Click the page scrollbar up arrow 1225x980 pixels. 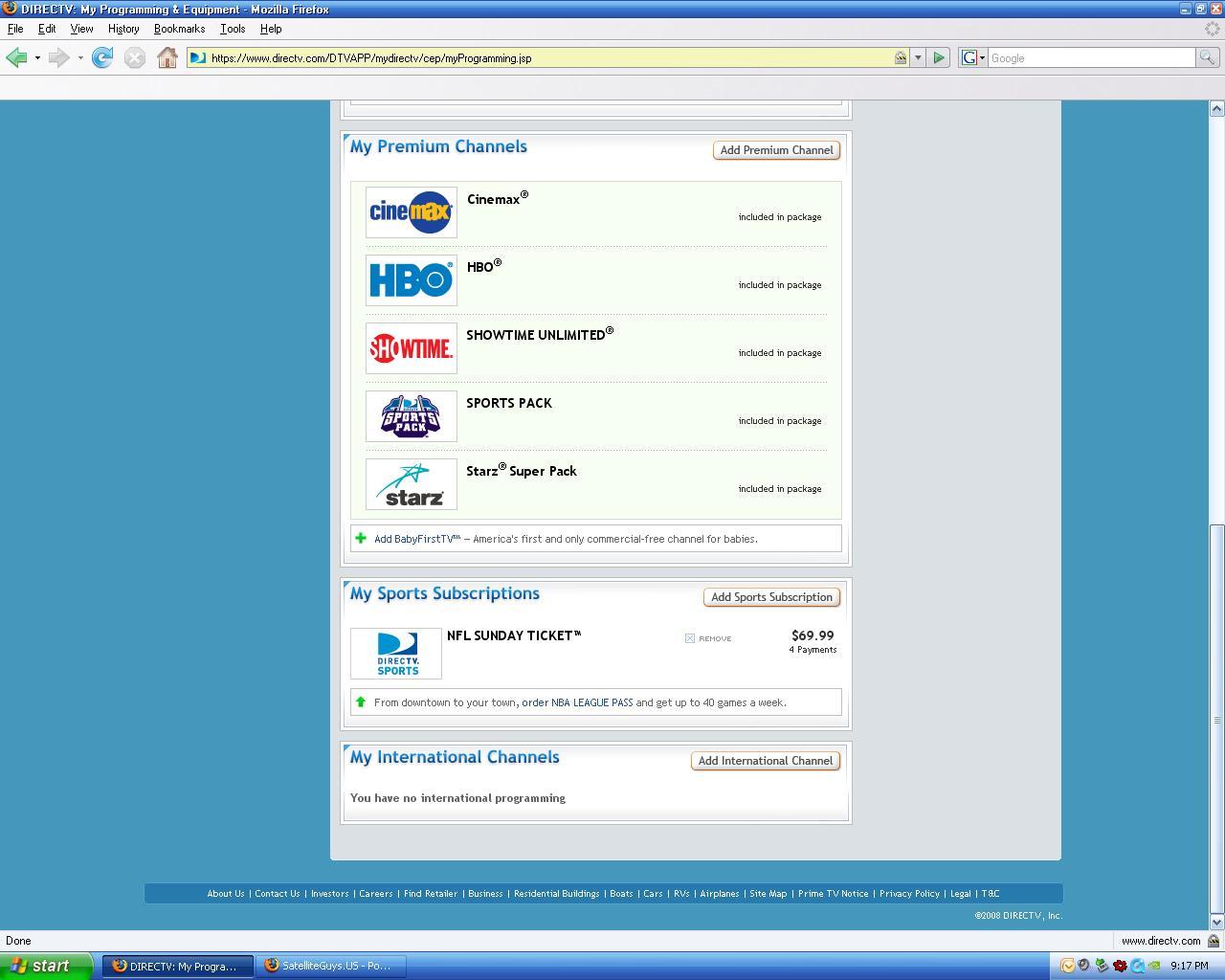coord(1217,108)
